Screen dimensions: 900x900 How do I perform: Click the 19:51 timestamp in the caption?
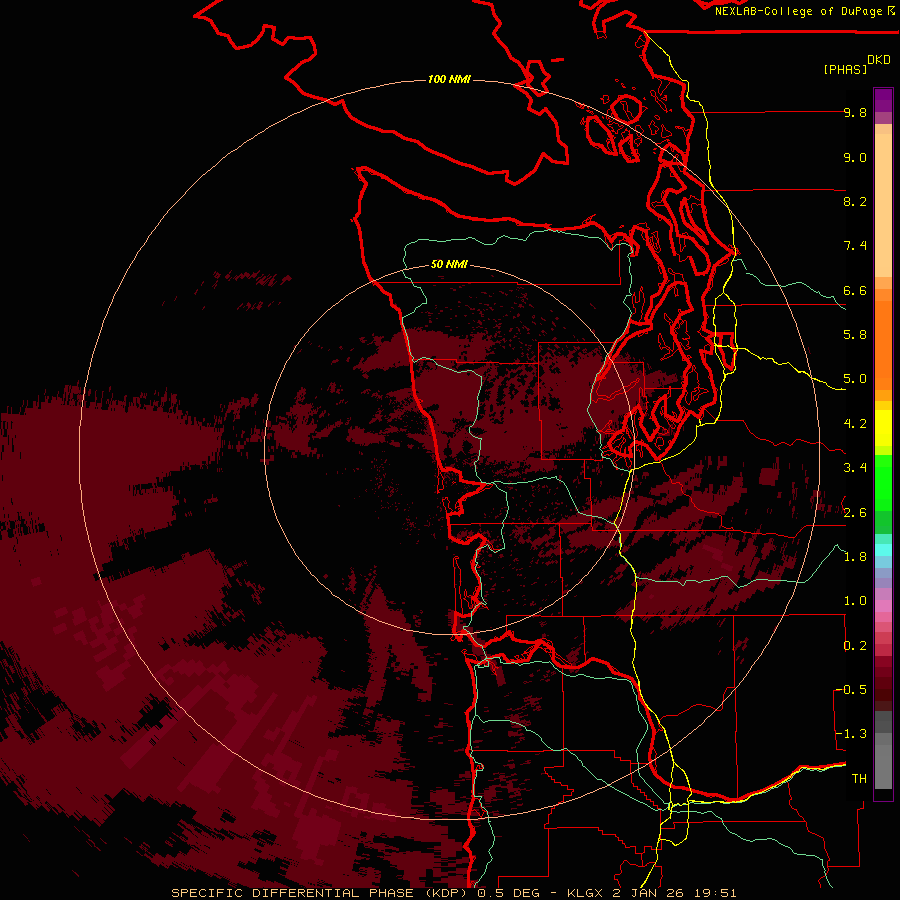pos(714,893)
